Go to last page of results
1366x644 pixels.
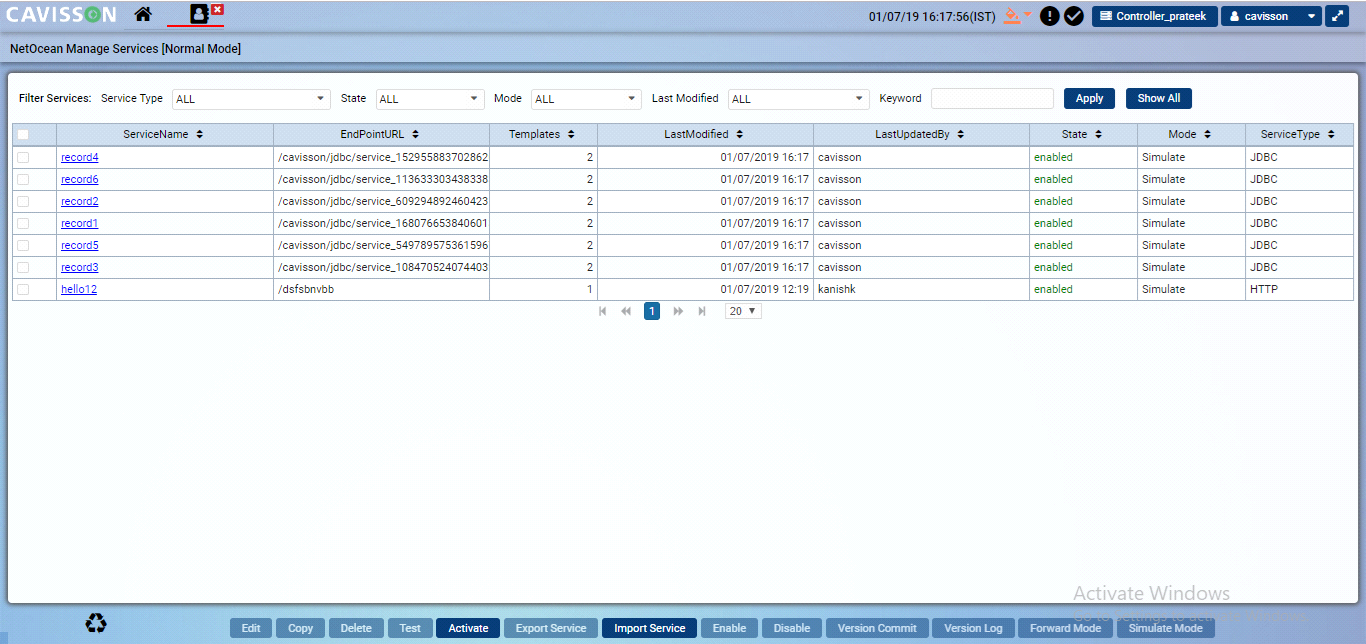702,312
